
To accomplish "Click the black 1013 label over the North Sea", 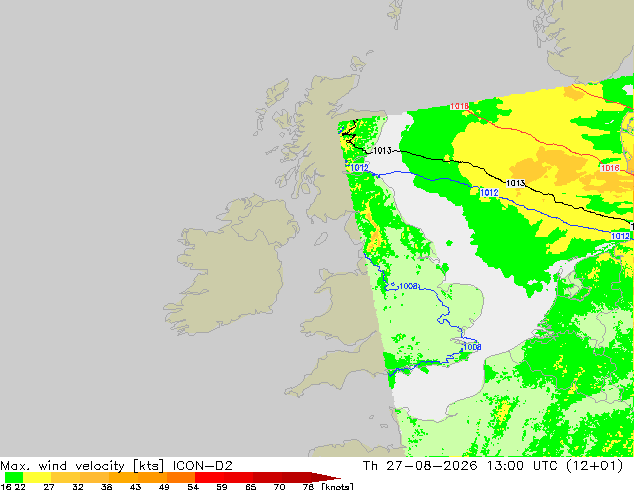I will pyautogui.click(x=516, y=183).
